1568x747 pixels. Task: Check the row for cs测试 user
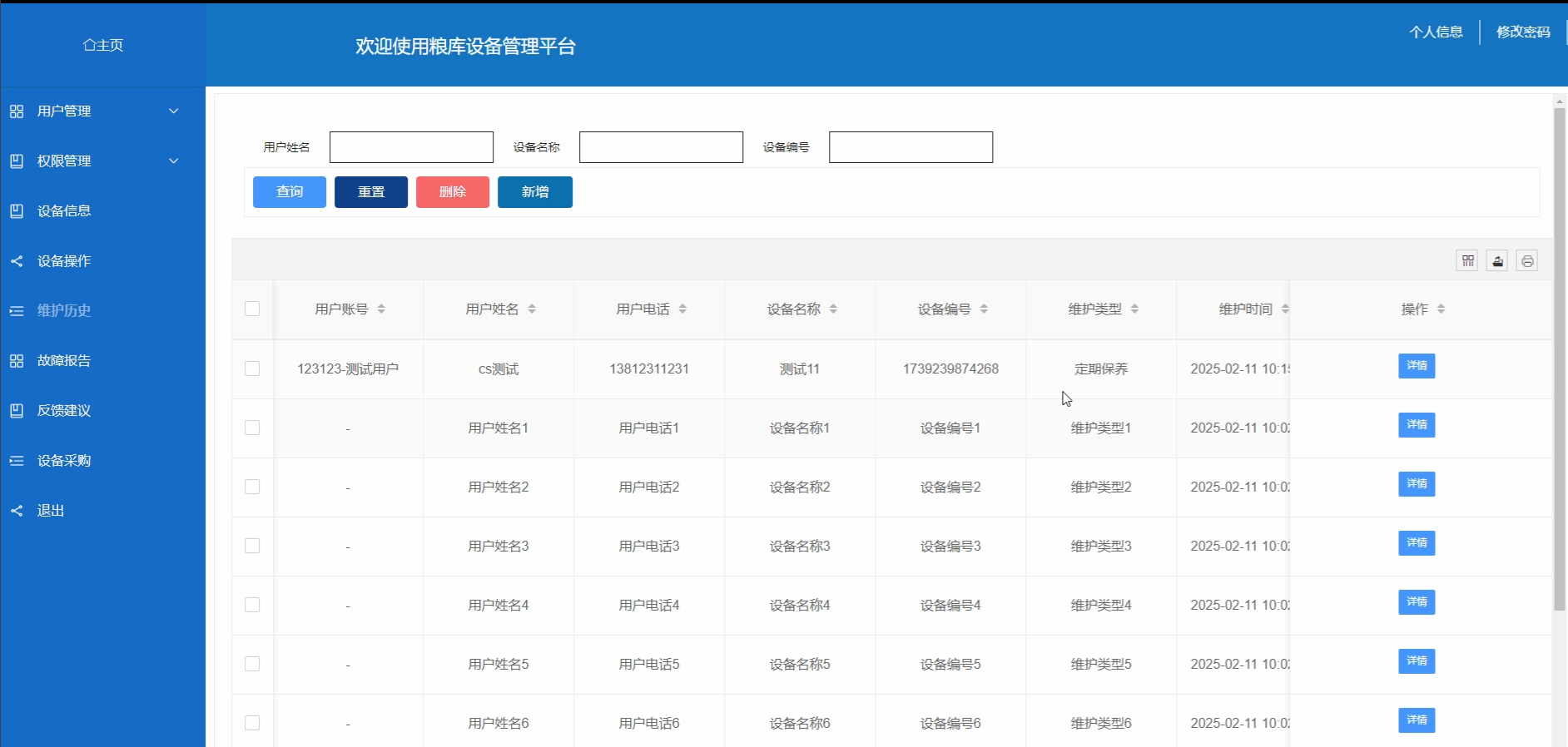click(x=252, y=369)
